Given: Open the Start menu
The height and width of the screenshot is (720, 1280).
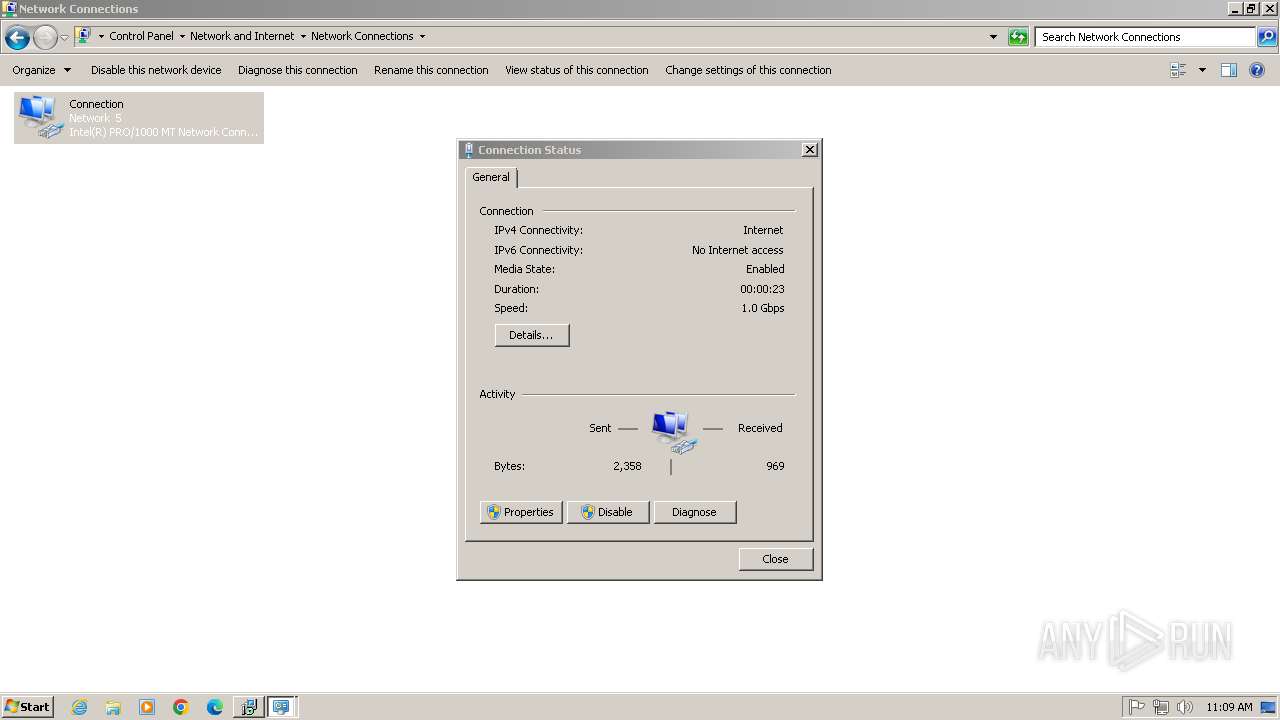Looking at the screenshot, I should 27,706.
